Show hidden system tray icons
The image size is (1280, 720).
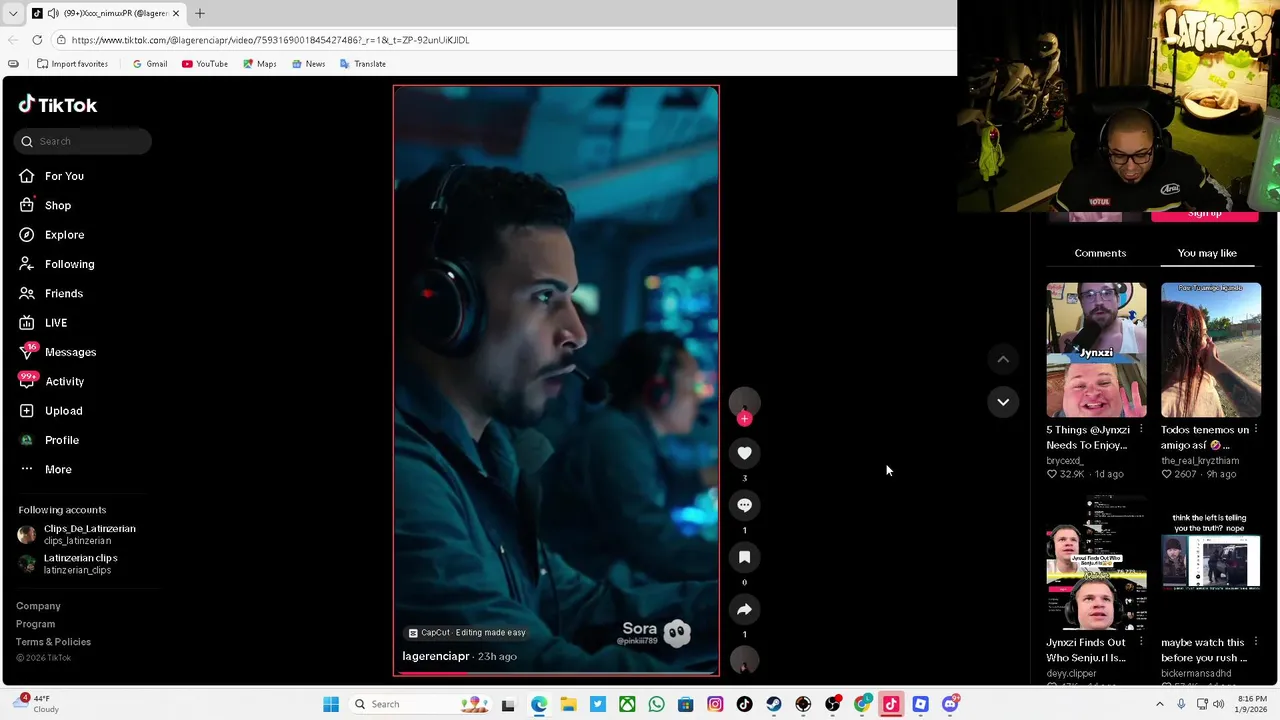point(1160,704)
